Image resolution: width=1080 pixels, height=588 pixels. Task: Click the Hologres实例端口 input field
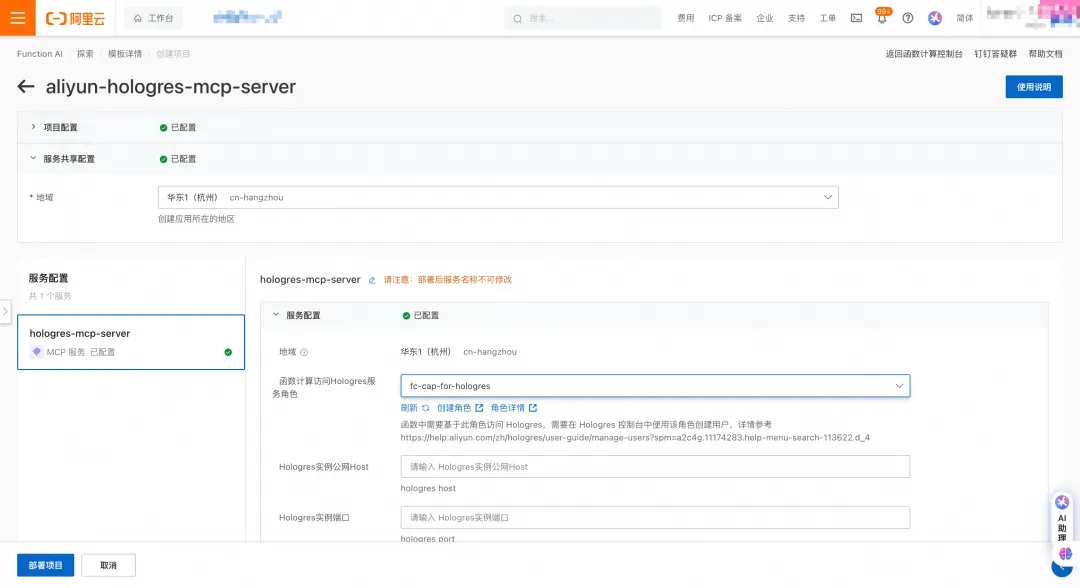coord(655,518)
